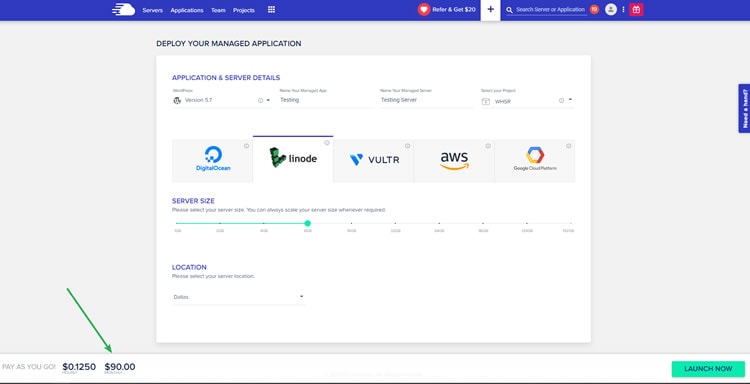This screenshot has width=750, height=384.
Task: Expand the project dropdown arrow
Action: point(570,100)
